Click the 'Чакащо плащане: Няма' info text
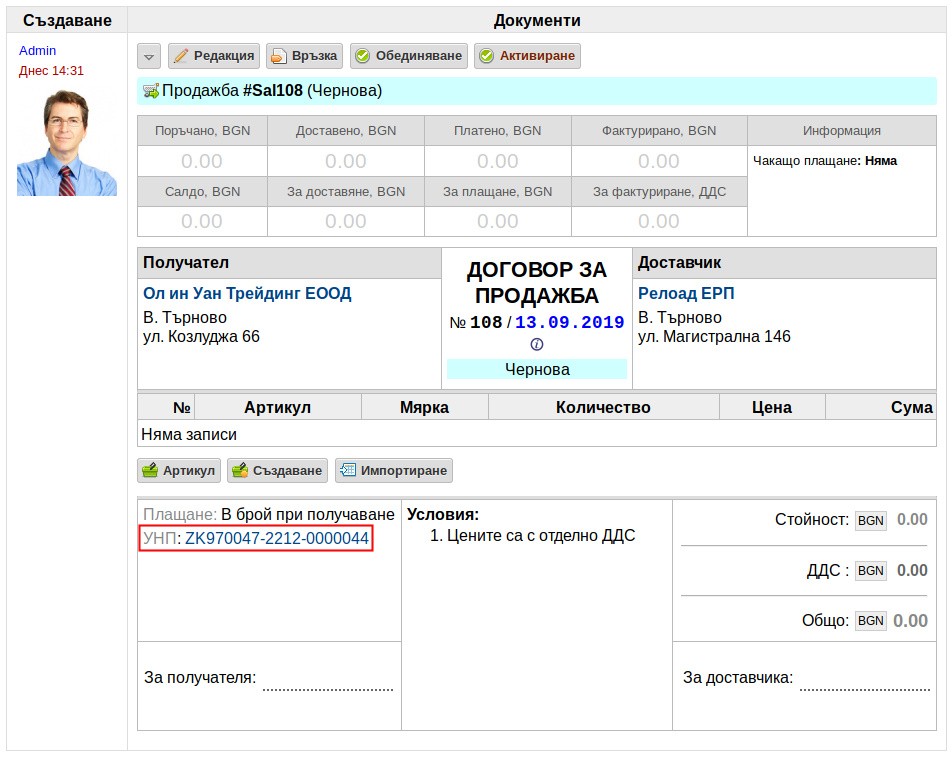This screenshot has height=757, width=952. tap(824, 161)
